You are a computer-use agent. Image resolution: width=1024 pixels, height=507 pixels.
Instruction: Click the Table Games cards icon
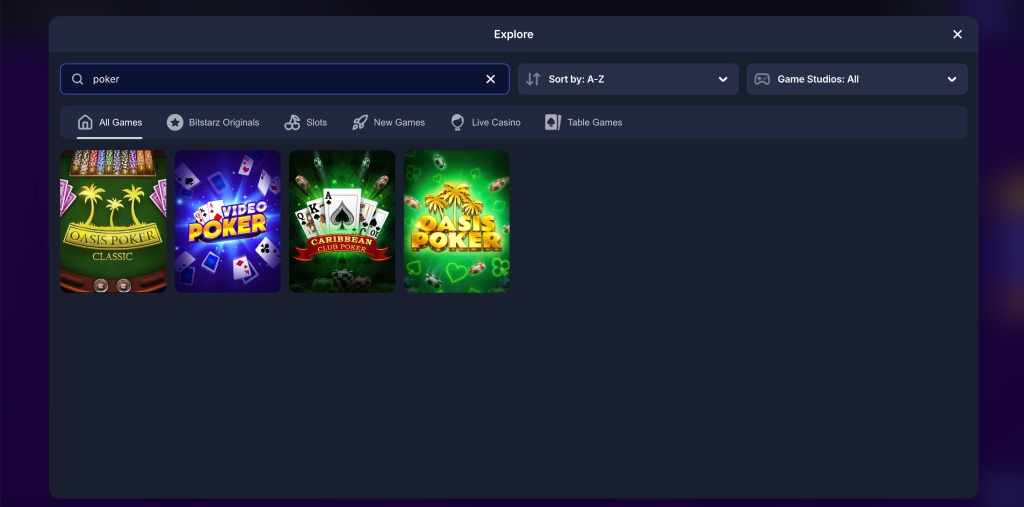click(x=553, y=122)
